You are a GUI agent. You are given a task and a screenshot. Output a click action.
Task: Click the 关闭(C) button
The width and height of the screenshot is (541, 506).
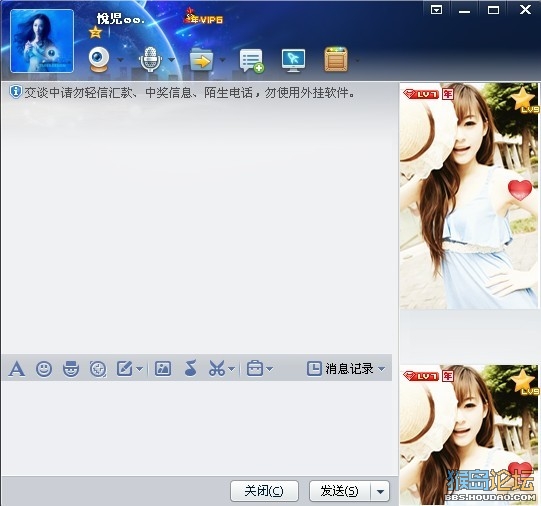pos(264,491)
